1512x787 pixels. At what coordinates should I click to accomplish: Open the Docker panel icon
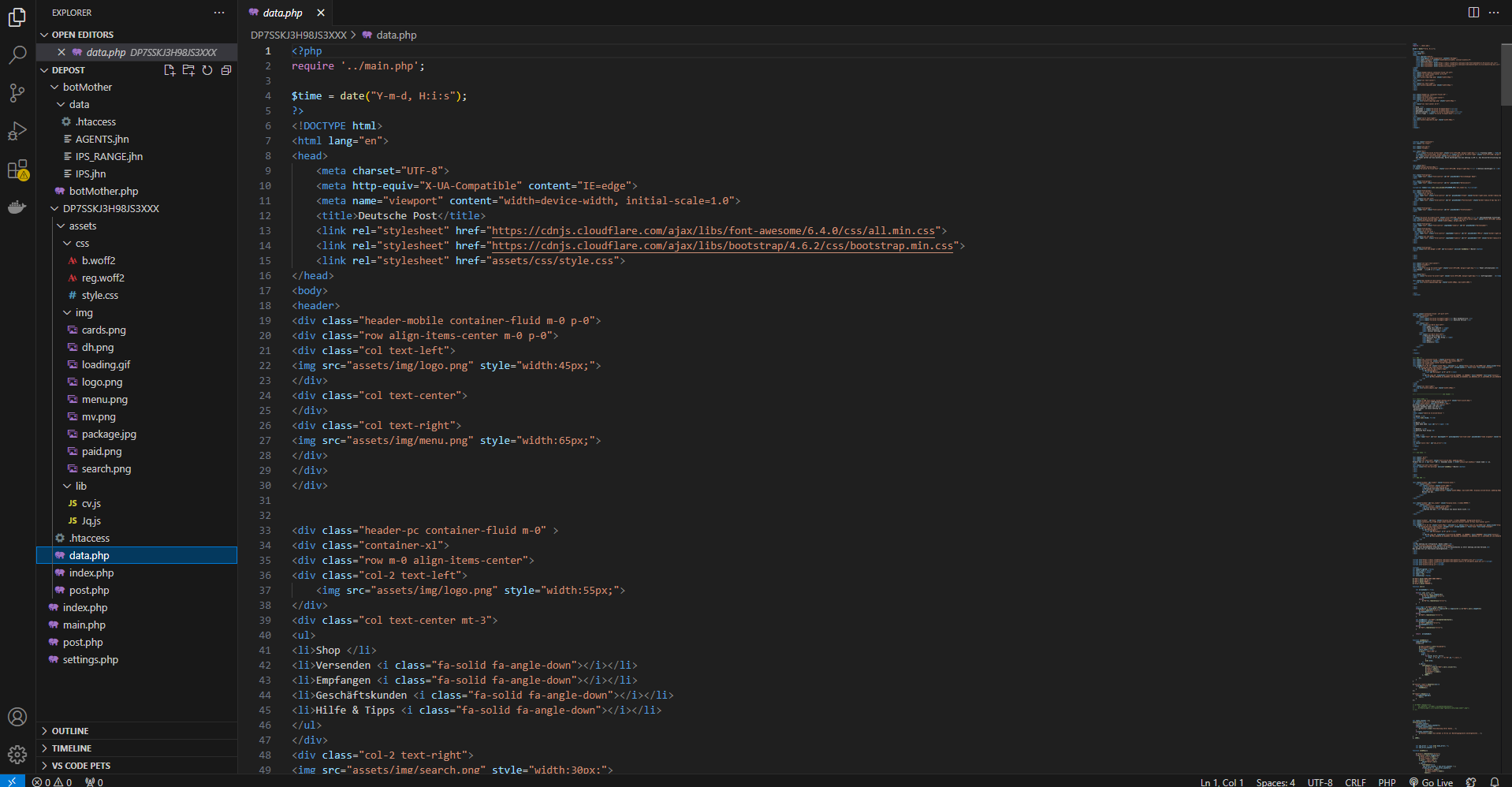17,207
